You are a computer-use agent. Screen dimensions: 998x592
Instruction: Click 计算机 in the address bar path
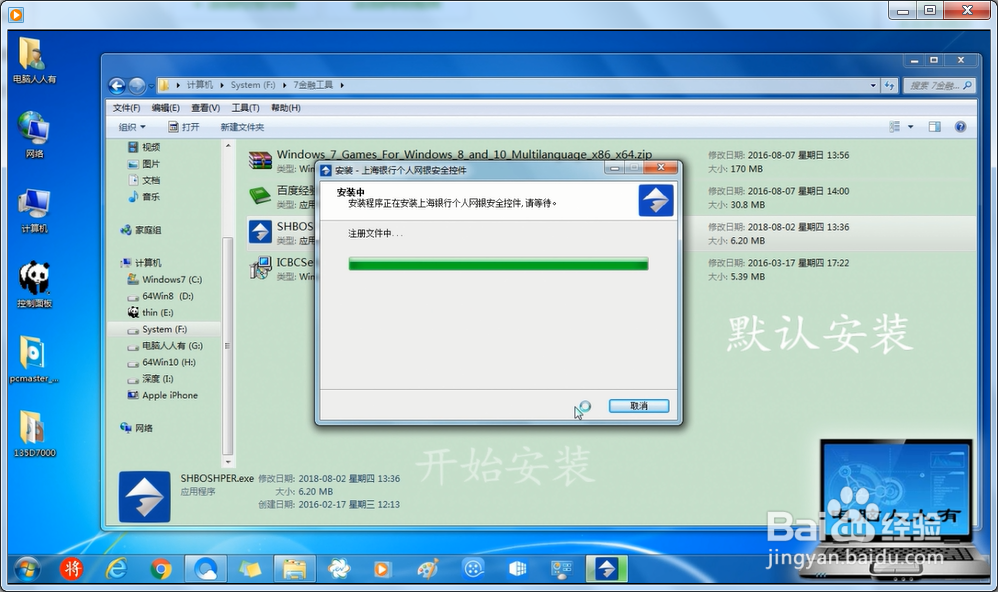(200, 85)
